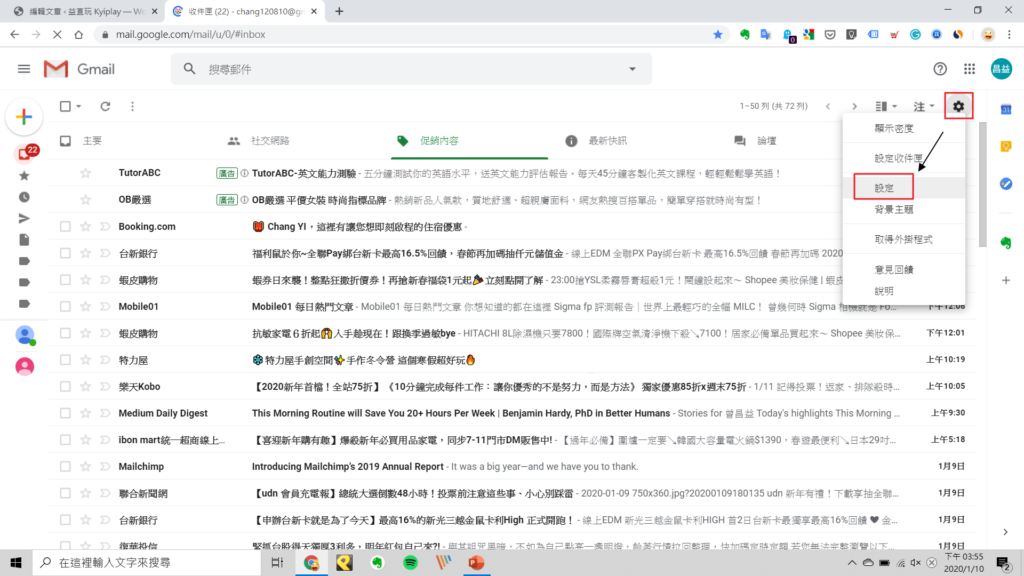Expand the select-all dropdown arrow

click(x=78, y=106)
